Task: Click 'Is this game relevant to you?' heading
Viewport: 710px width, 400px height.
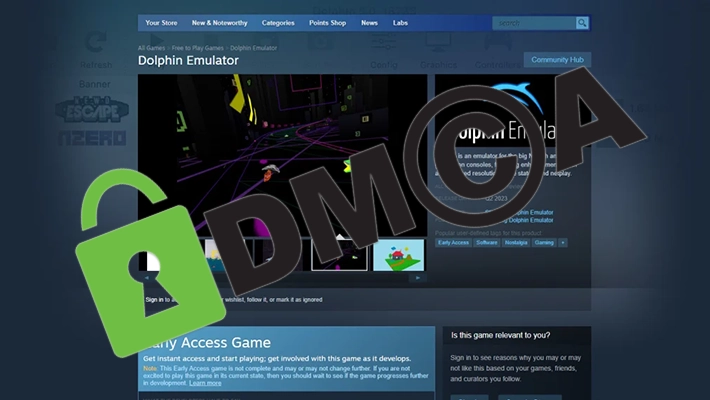Action: click(500, 335)
